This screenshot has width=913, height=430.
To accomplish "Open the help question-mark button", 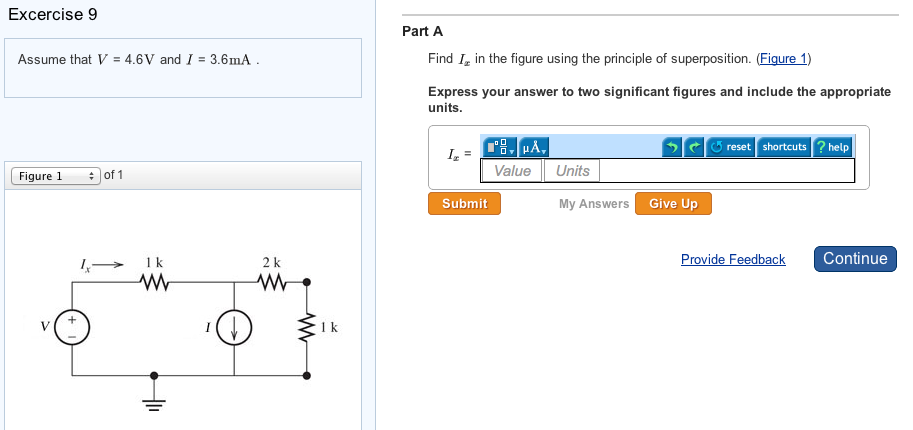I will click(833, 147).
